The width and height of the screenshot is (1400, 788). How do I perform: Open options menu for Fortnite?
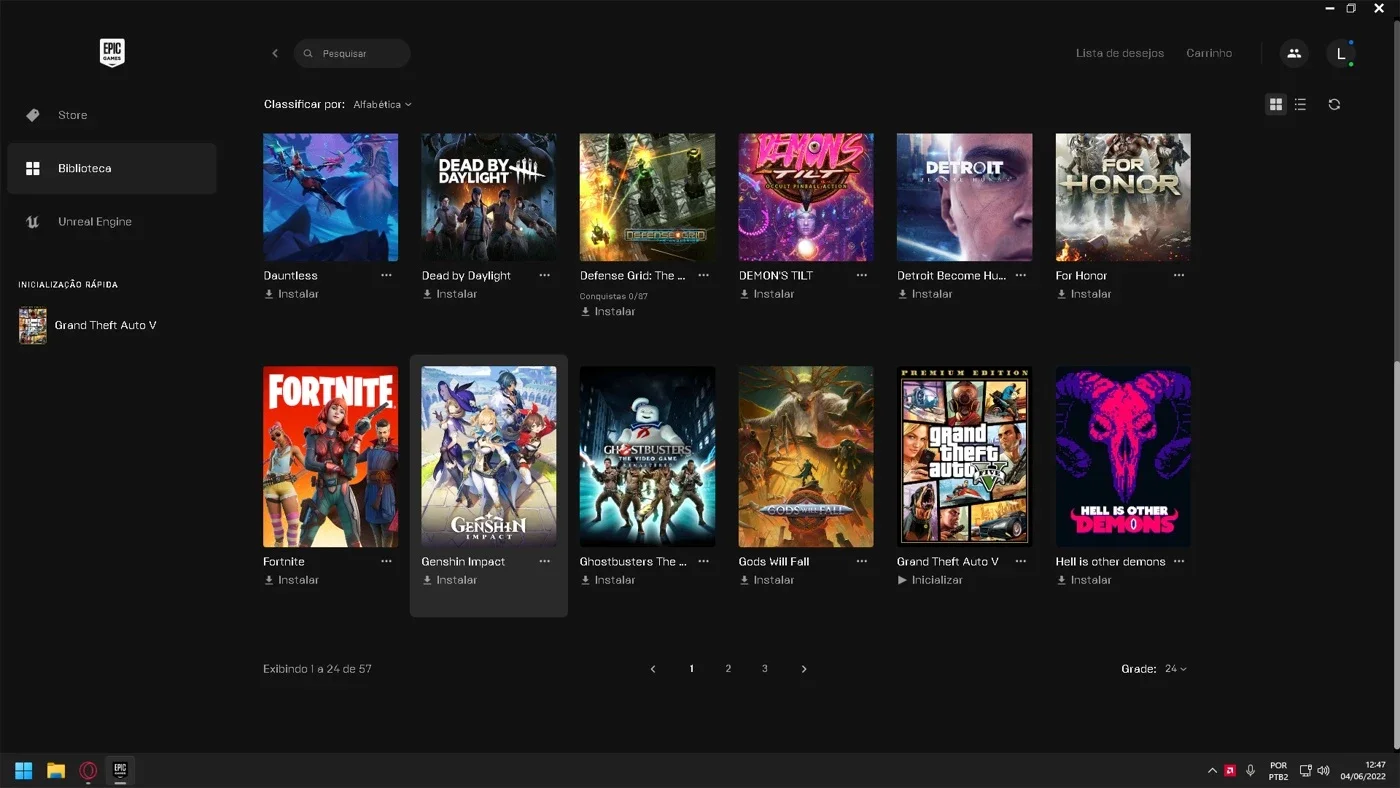click(386, 561)
